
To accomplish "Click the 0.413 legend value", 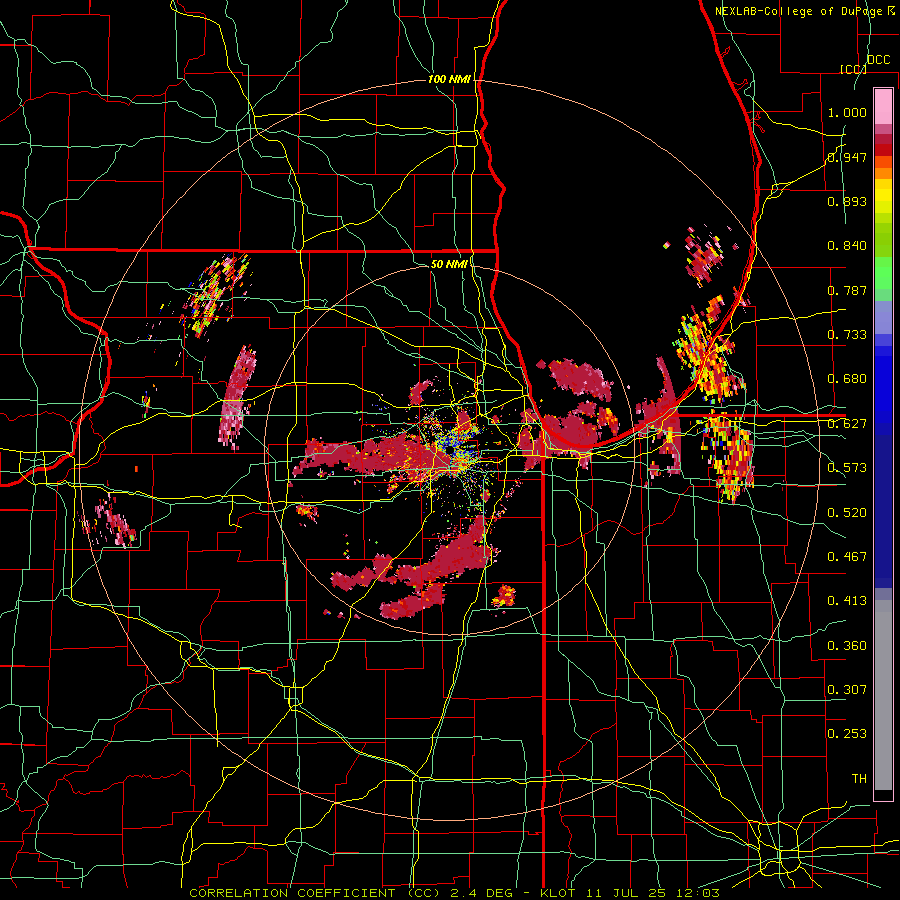I will (x=847, y=601).
